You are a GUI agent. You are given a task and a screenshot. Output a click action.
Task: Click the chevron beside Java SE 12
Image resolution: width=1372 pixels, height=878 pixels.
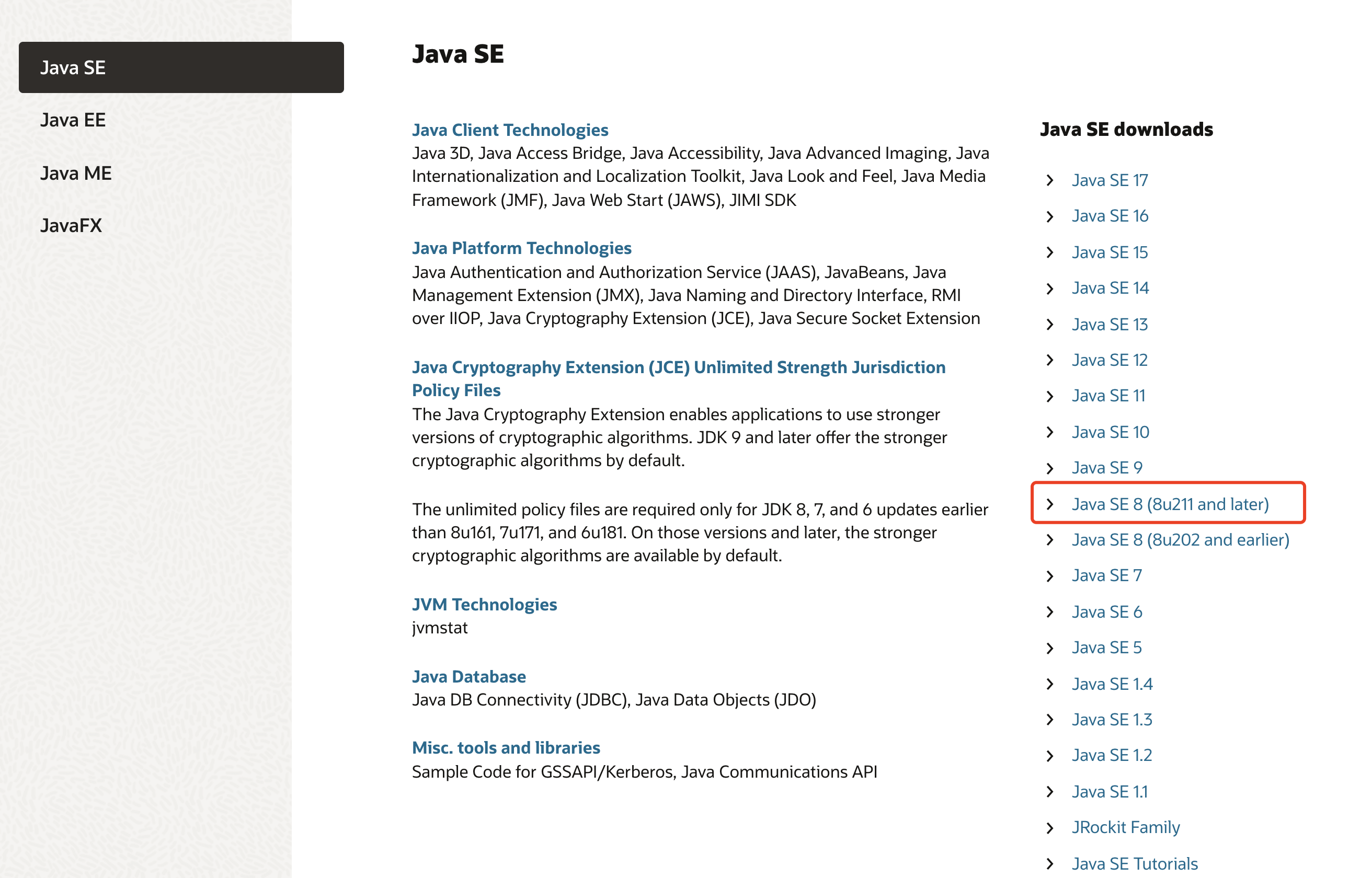click(x=1050, y=360)
